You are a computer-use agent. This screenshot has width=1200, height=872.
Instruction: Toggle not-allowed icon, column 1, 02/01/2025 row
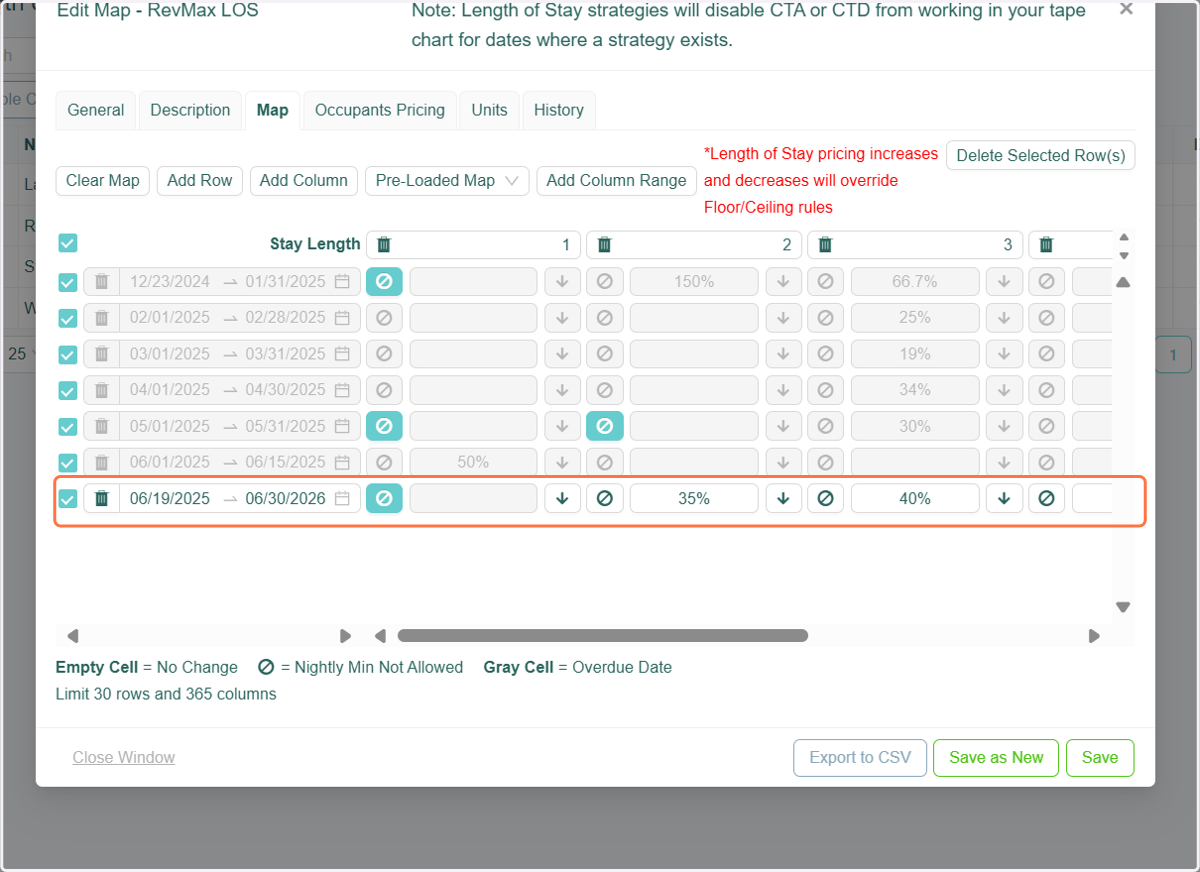point(384,318)
